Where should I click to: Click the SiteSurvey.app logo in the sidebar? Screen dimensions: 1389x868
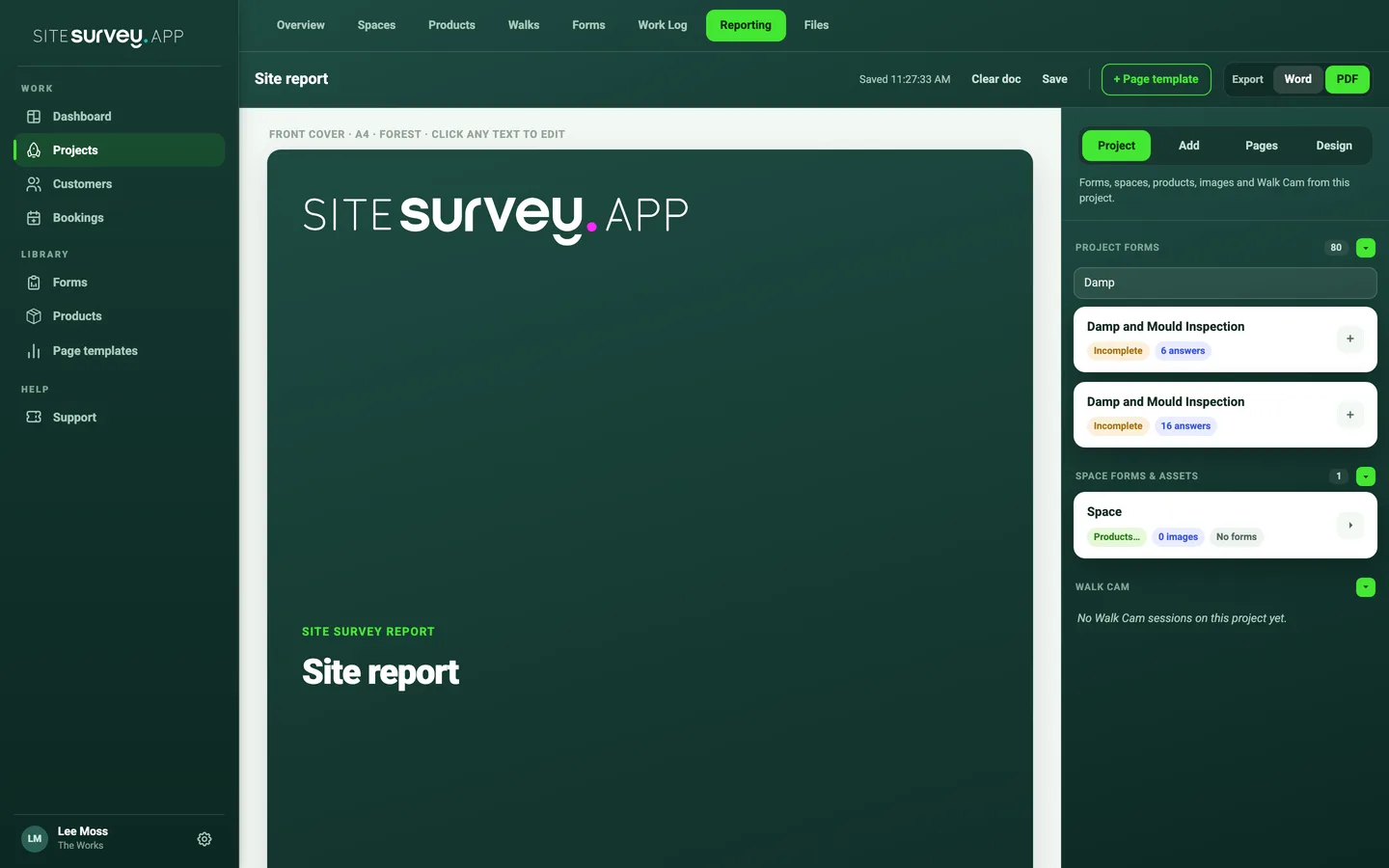108,37
